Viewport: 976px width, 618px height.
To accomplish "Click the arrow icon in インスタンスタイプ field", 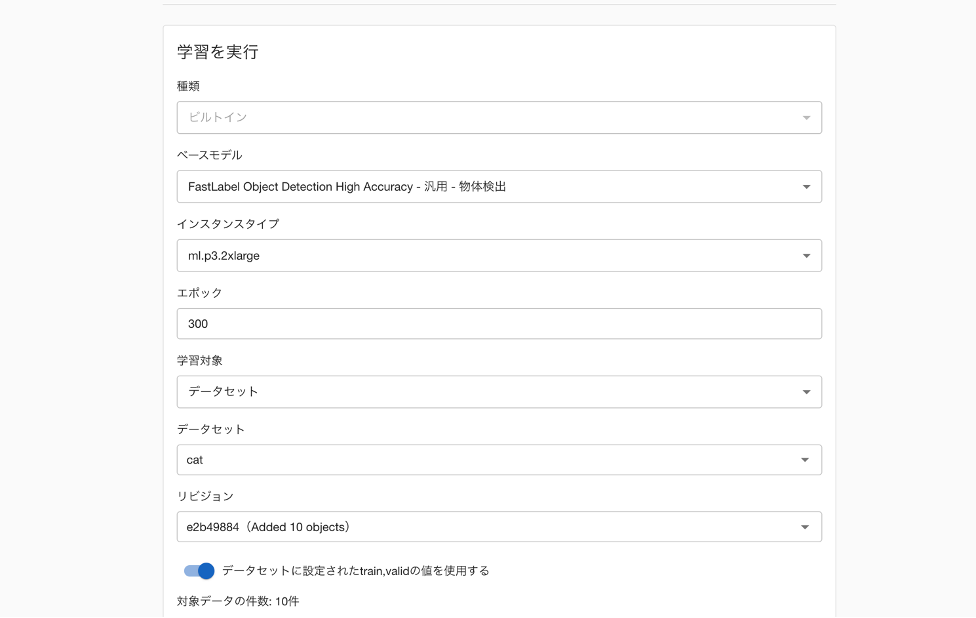I will 806,256.
